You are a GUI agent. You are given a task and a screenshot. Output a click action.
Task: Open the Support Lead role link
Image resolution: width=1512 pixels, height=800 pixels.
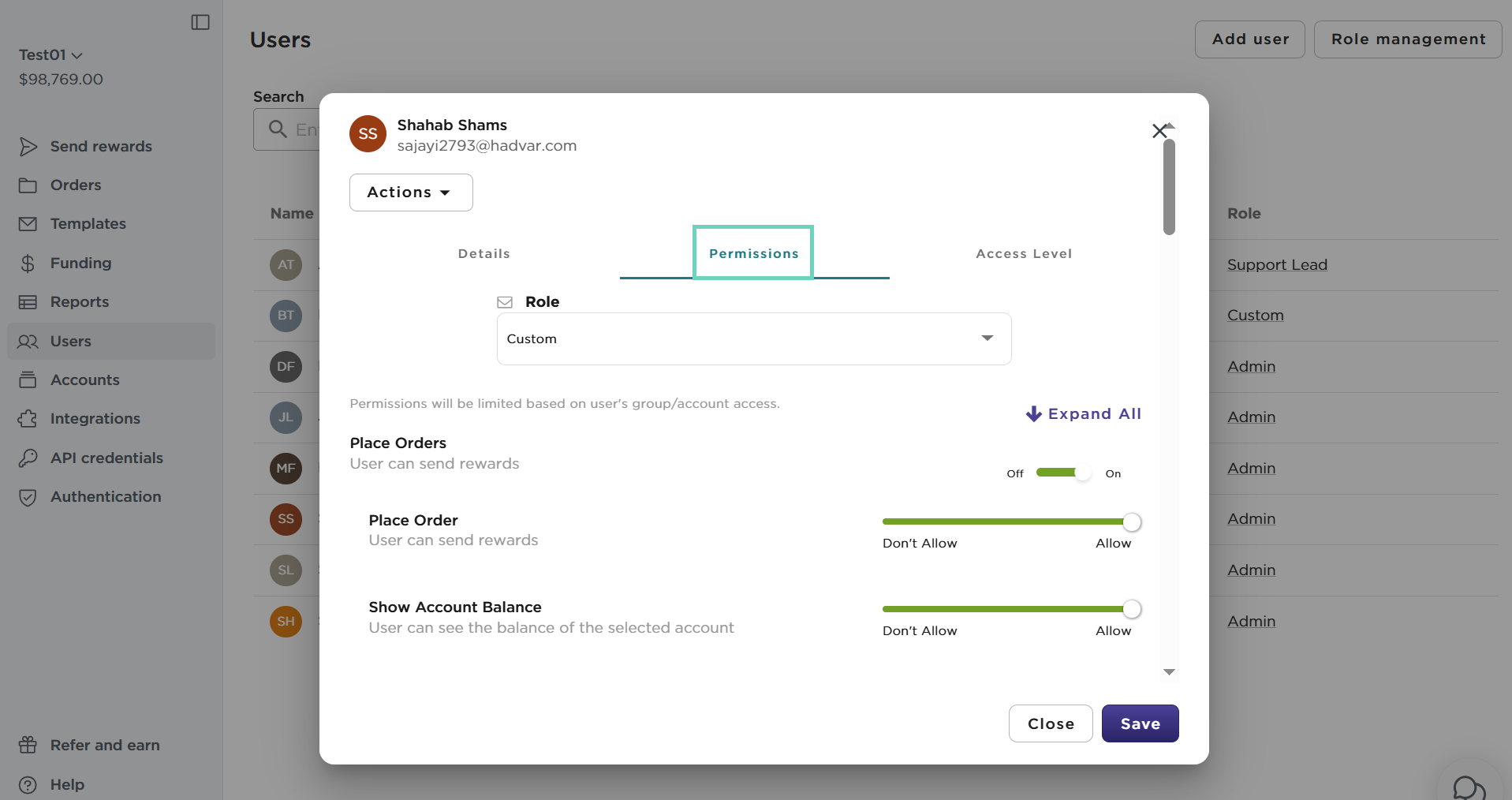point(1277,265)
